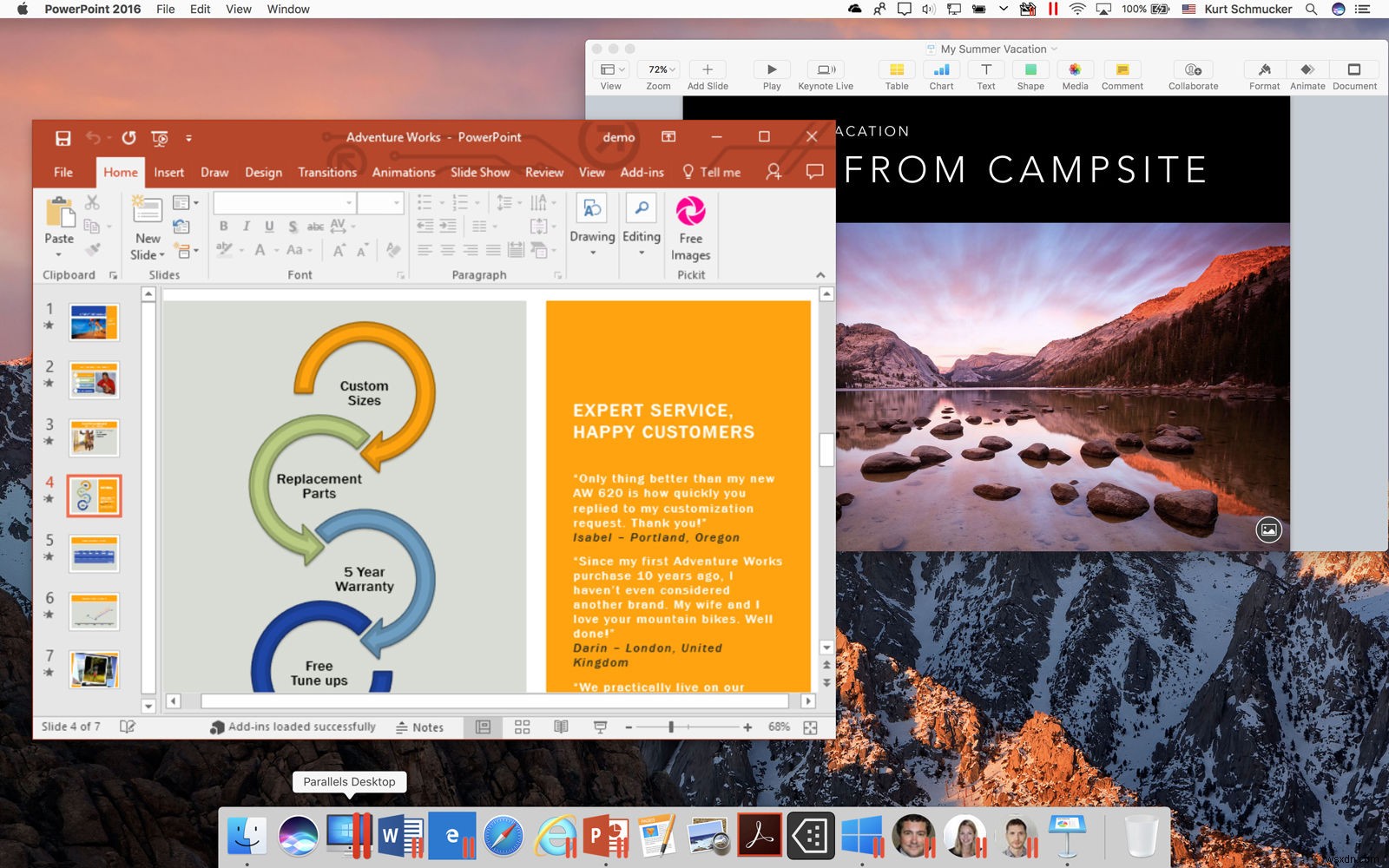This screenshot has width=1389, height=868.
Task: Toggle underline formatting
Action: click(x=269, y=224)
